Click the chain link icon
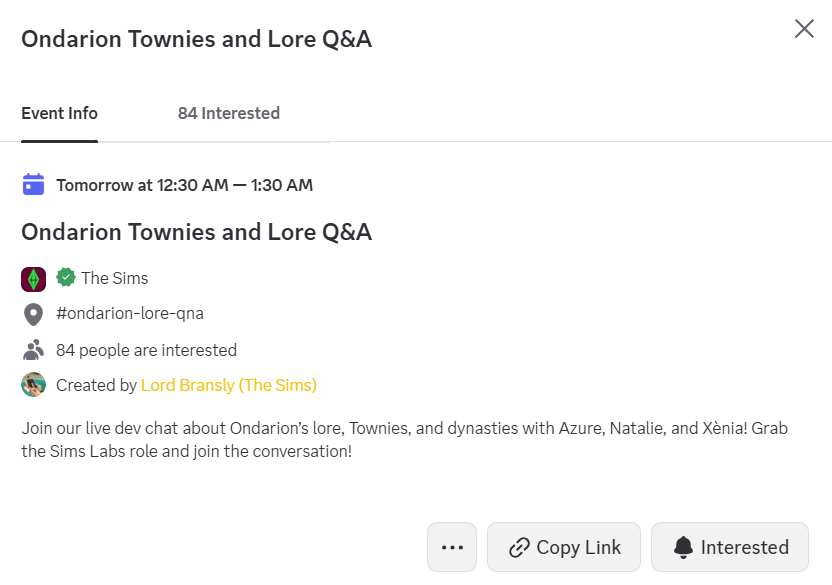 (x=519, y=547)
